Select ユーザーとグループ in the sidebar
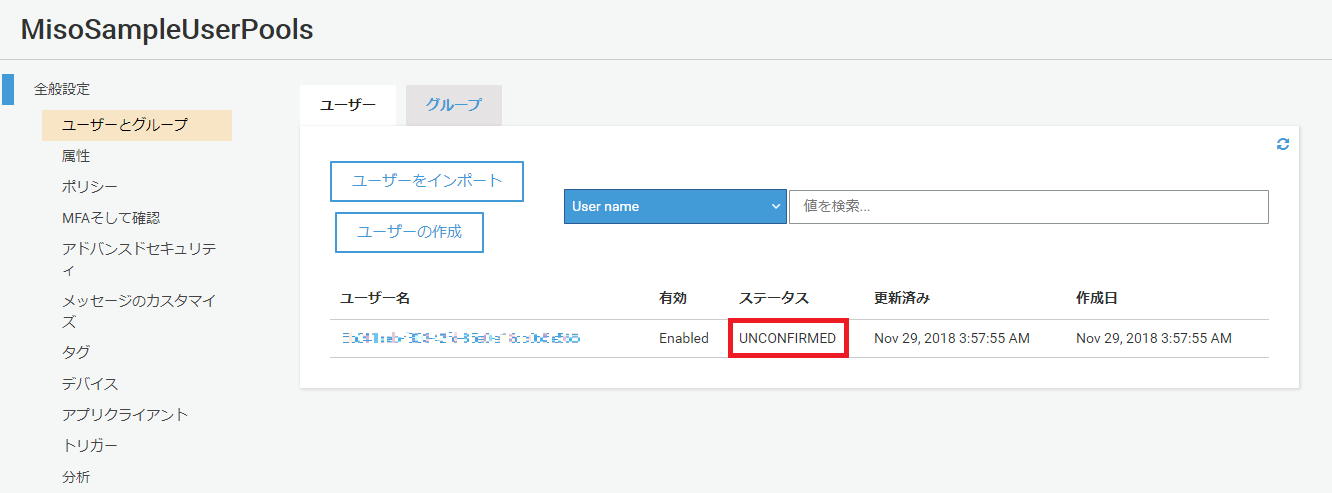1332x493 pixels. [x=125, y=125]
